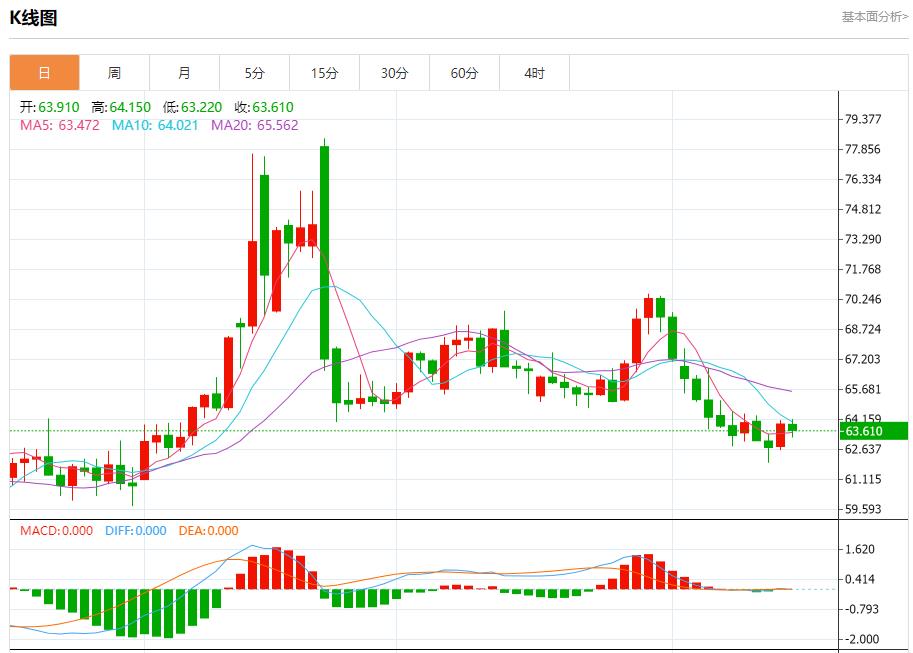Click the K线图 title heading
Screen dimensions: 913x653
click(x=33, y=18)
